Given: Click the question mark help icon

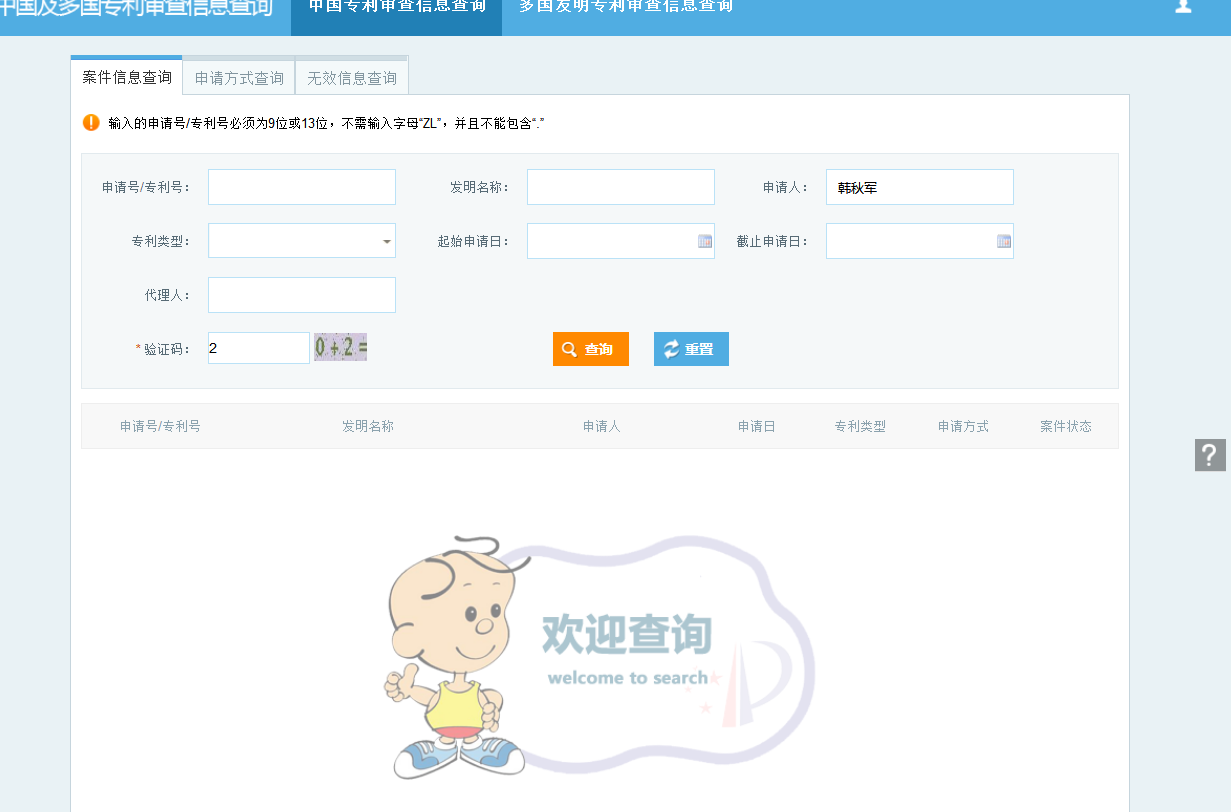Looking at the screenshot, I should pyautogui.click(x=1210, y=455).
